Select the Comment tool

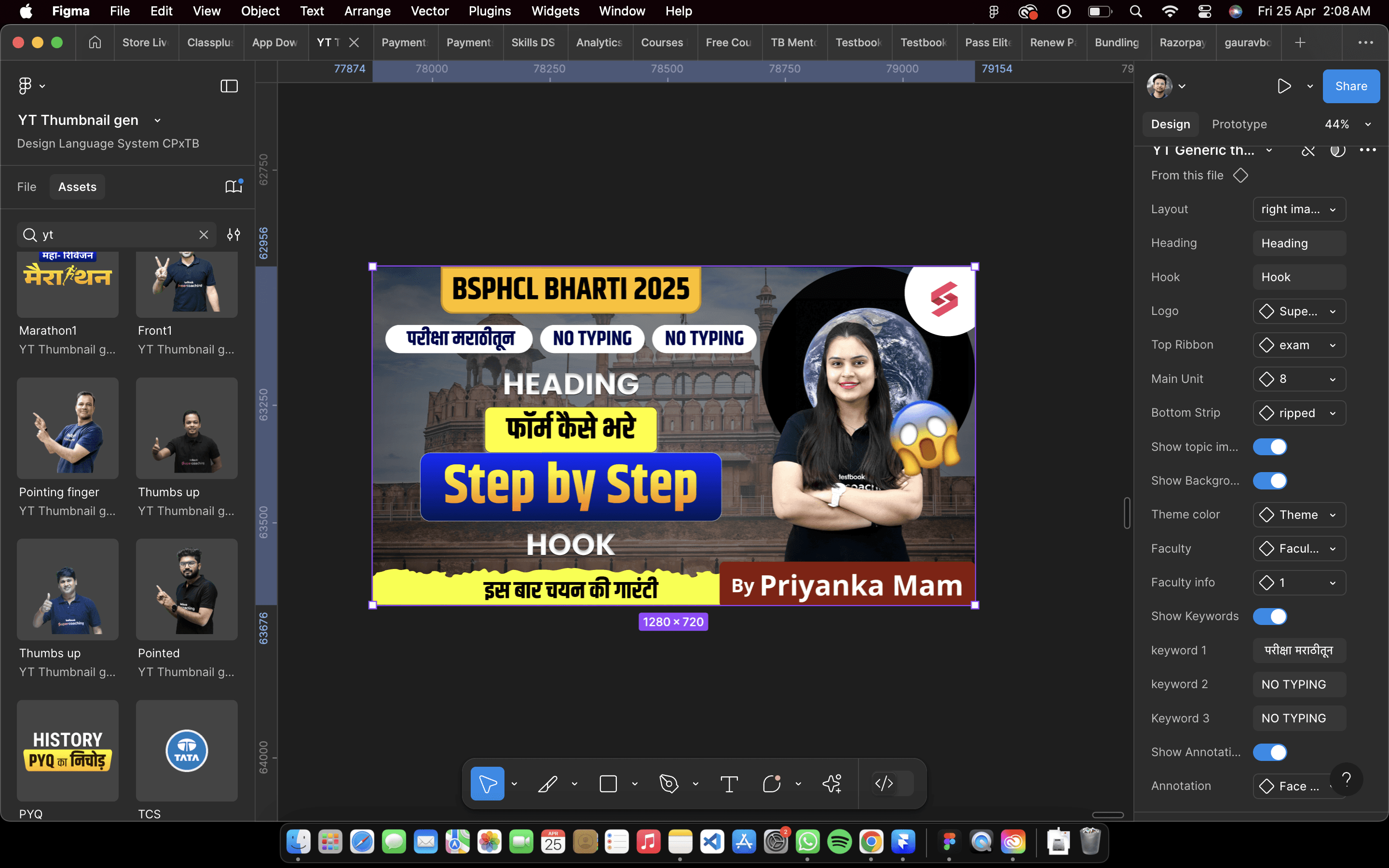click(x=771, y=784)
